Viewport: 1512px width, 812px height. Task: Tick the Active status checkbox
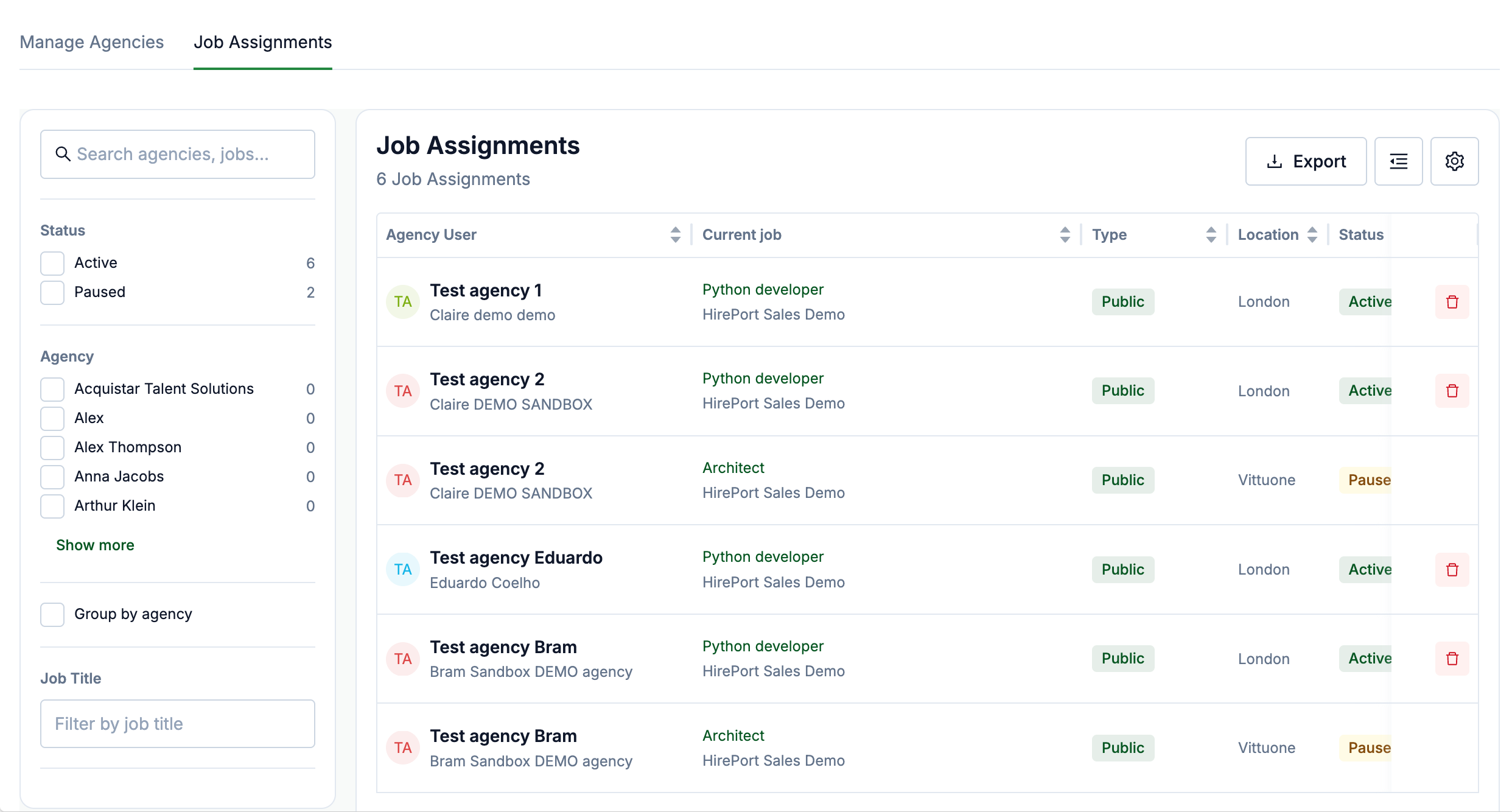click(52, 263)
